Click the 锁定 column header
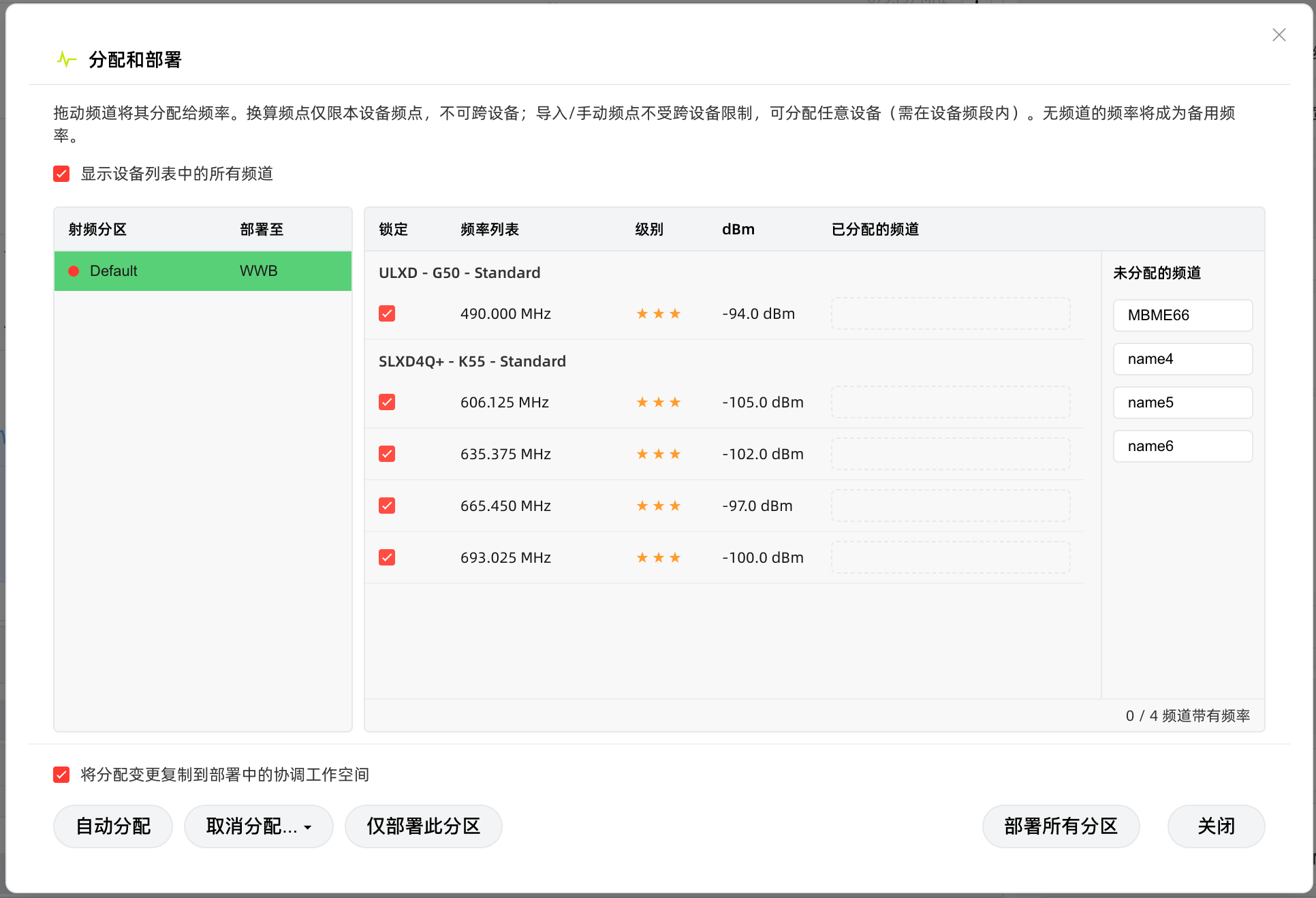1316x898 pixels. click(394, 230)
